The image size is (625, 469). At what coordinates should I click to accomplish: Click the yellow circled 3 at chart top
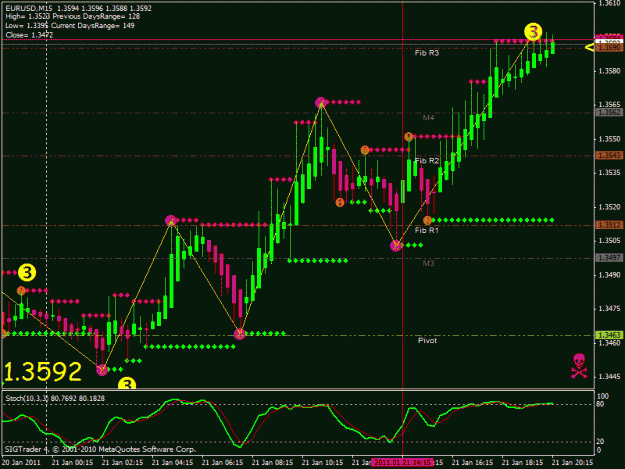[533, 32]
